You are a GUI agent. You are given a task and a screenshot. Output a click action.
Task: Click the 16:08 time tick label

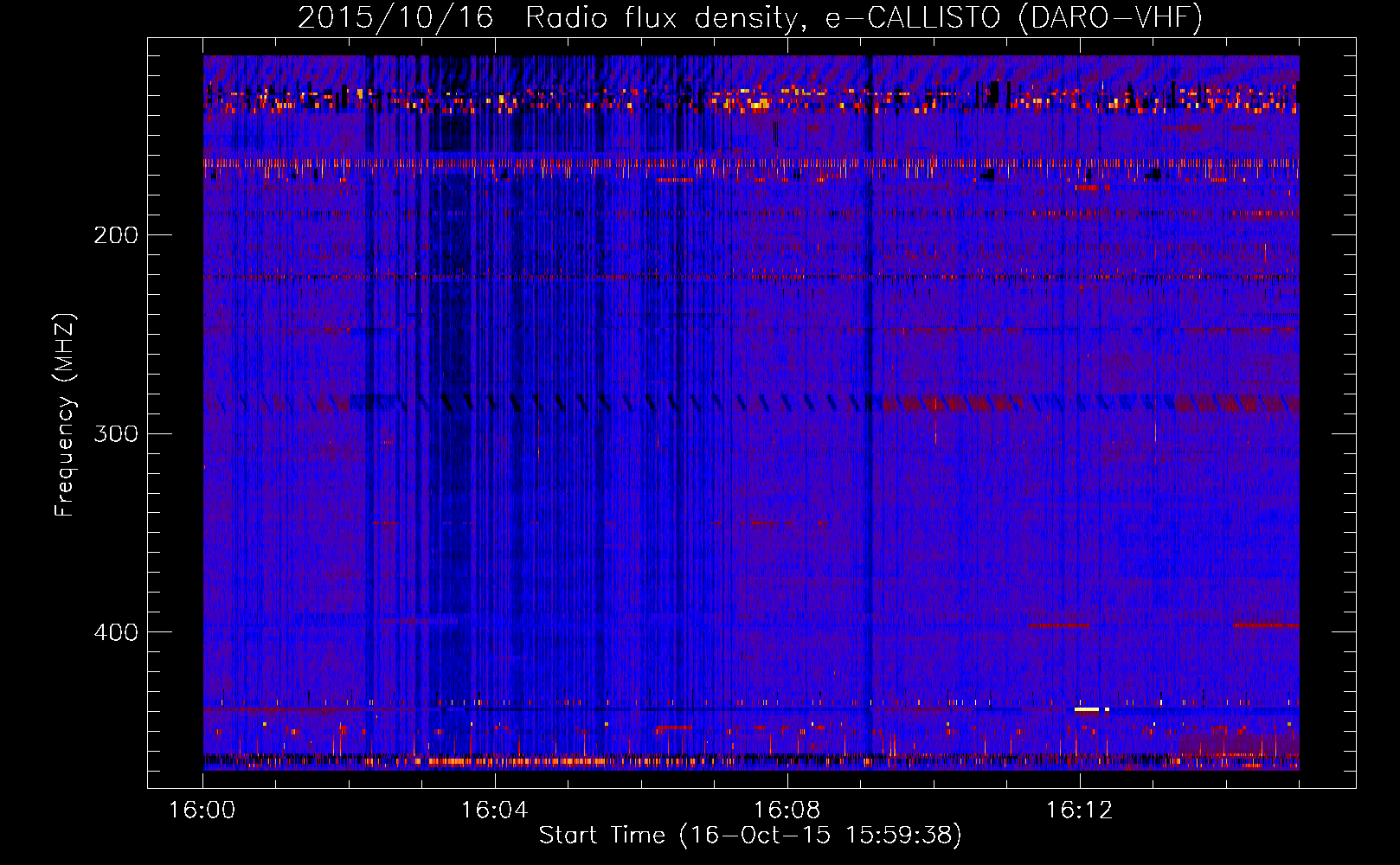point(787,811)
